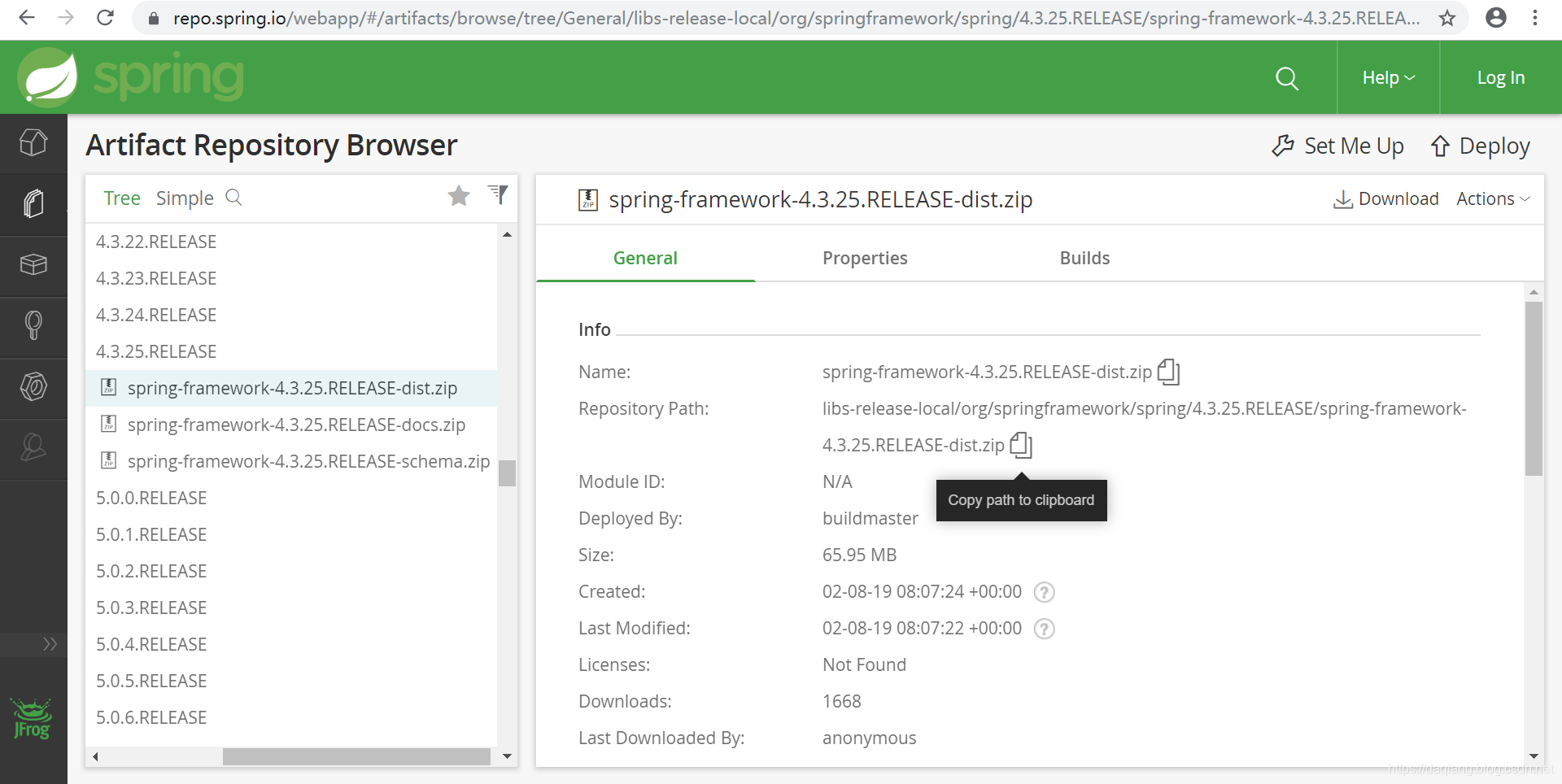
Task: Download spring-framework-4.3.25.RELEASE-dist.zip
Action: click(x=1385, y=198)
